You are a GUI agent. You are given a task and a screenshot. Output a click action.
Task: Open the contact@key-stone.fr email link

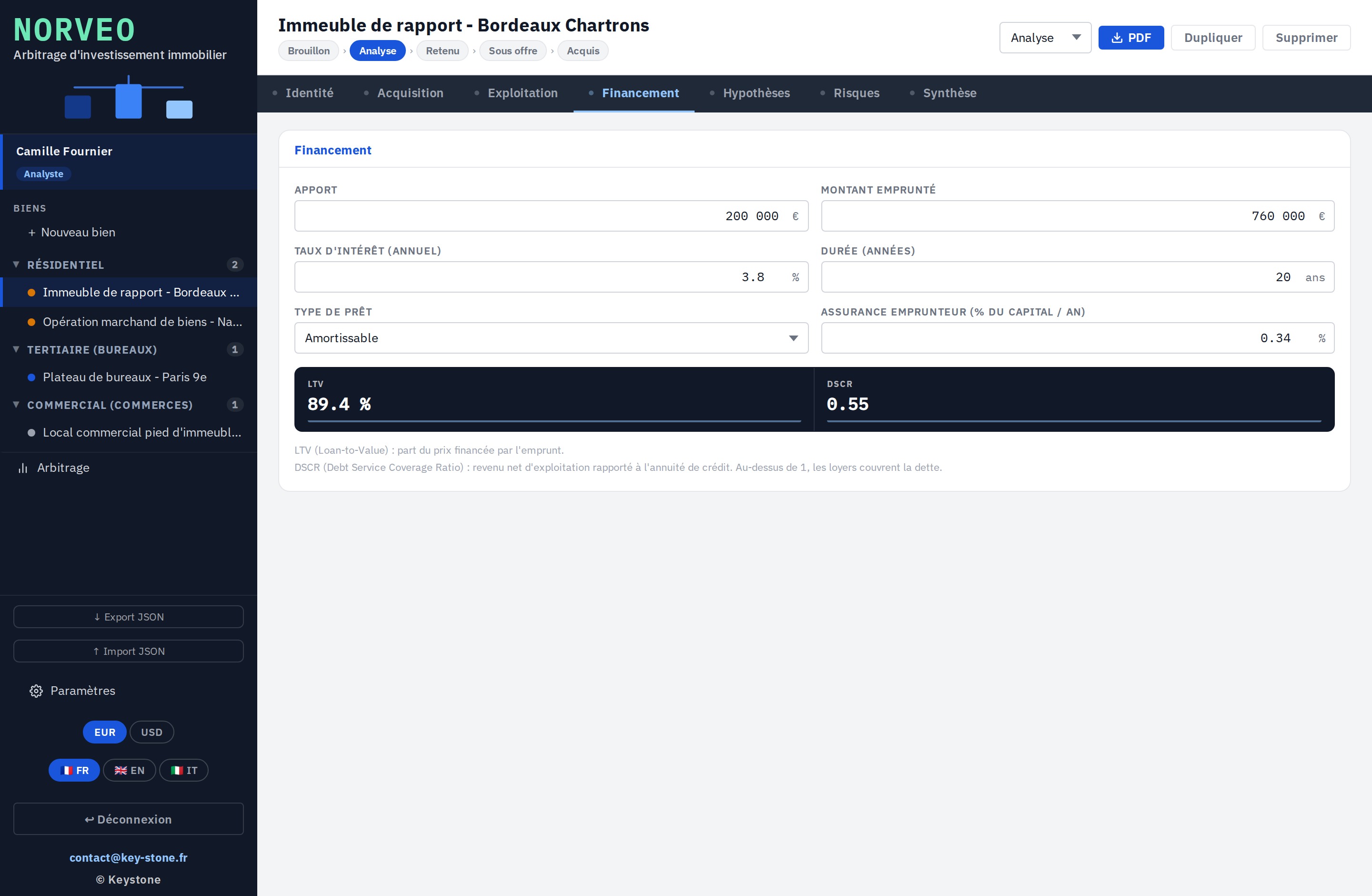tap(129, 857)
